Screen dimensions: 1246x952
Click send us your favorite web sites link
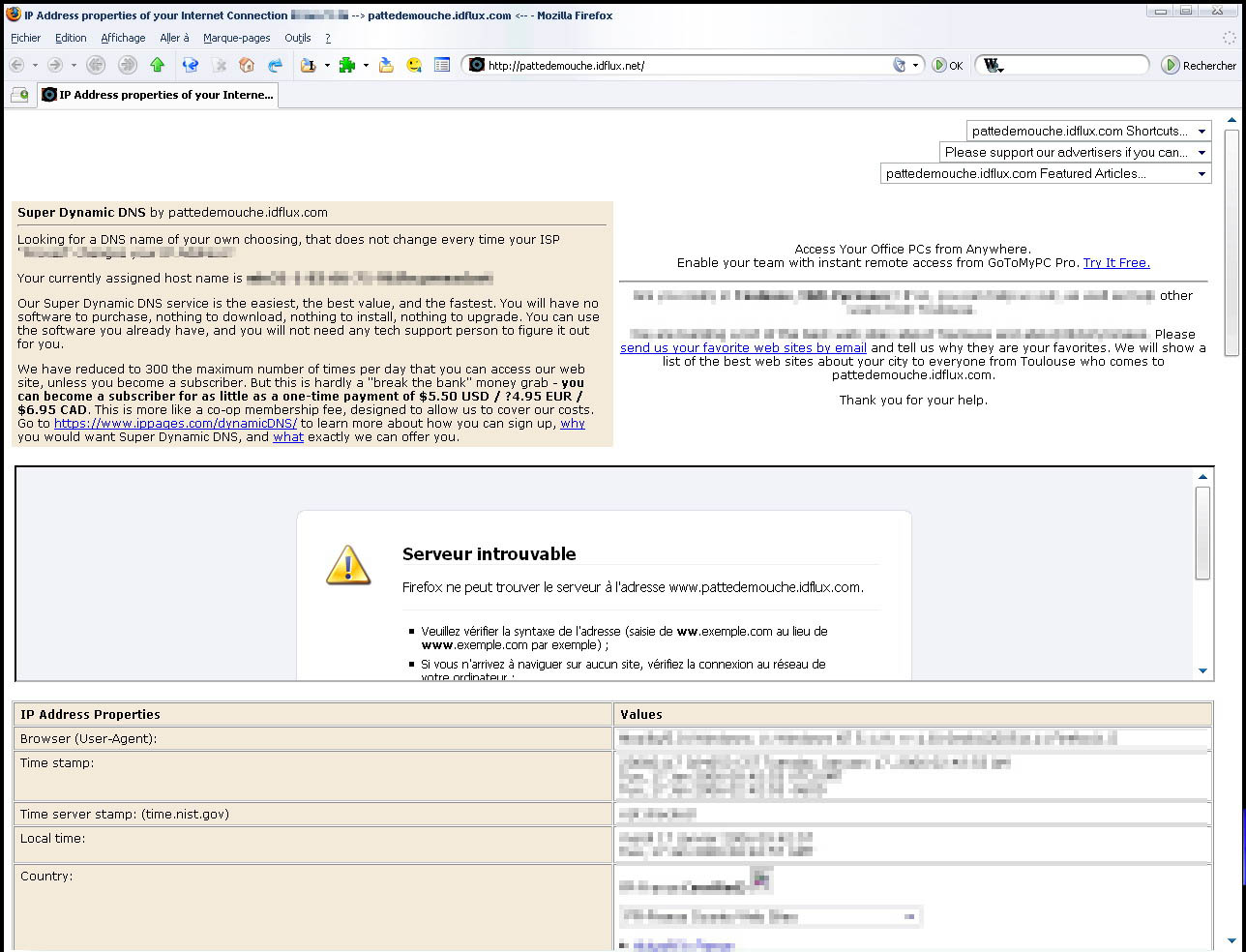pyautogui.click(x=743, y=347)
